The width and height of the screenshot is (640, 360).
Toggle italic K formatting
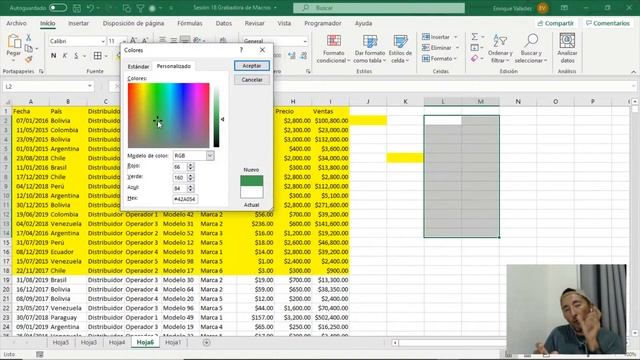[64, 56]
